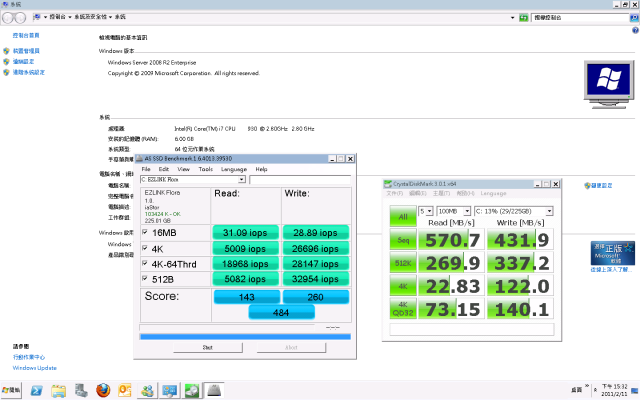
Task: Open the drive dropdown in AS SSD Benchmark
Action: click(242, 180)
